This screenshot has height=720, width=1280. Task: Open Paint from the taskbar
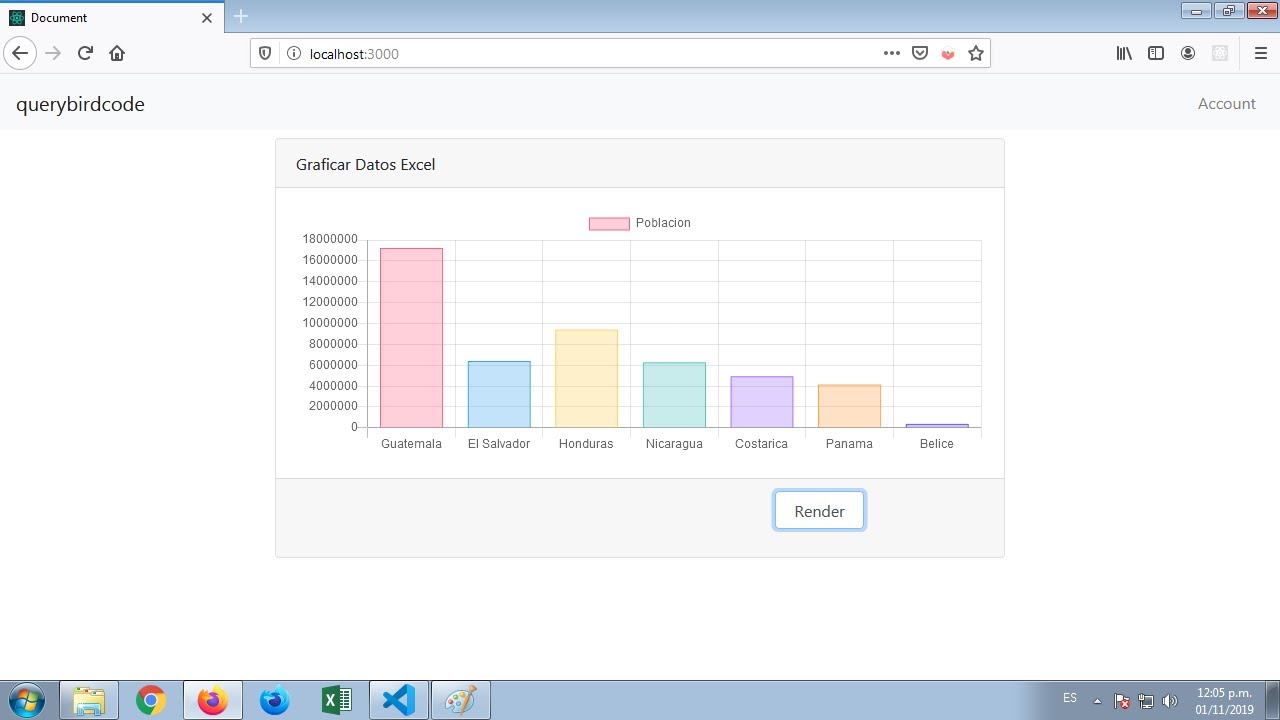(461, 700)
